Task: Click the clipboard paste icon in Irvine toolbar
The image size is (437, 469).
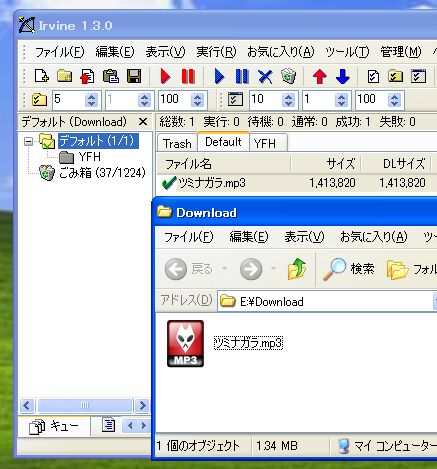Action: pos(111,76)
